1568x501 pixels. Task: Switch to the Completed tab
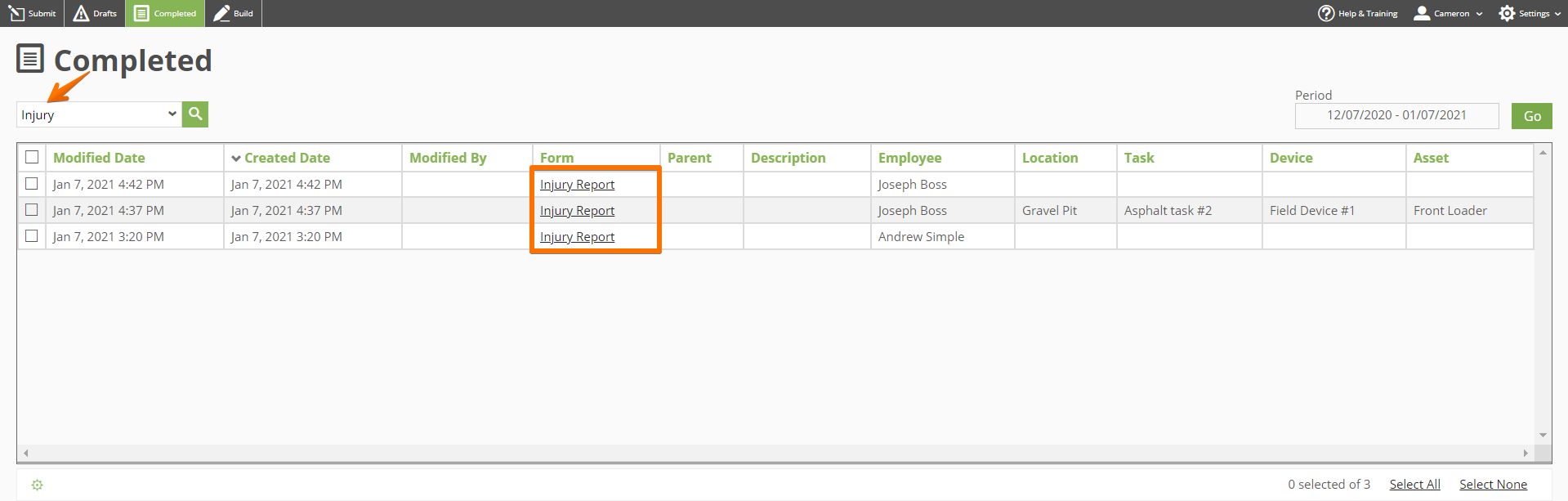165,13
